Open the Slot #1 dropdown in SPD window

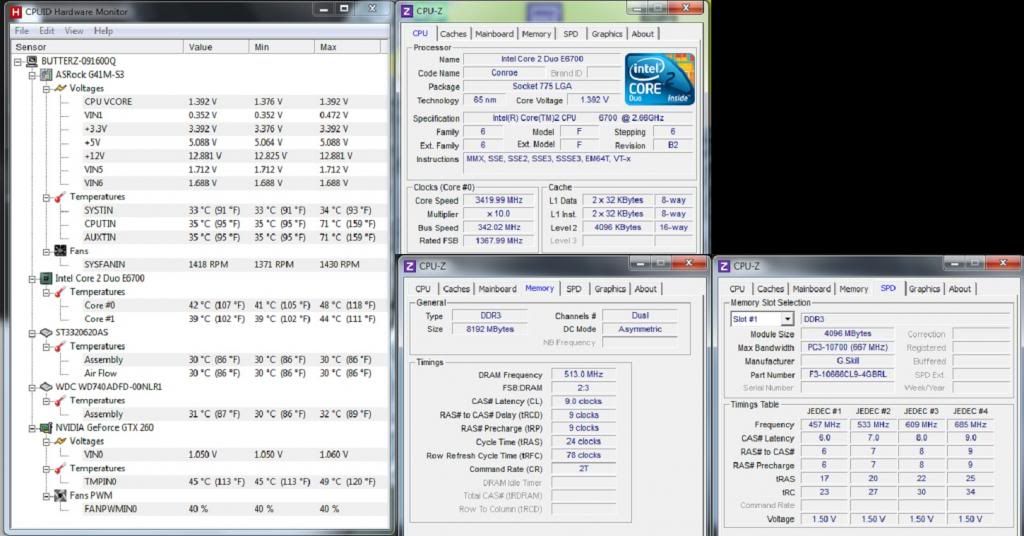[x=787, y=319]
